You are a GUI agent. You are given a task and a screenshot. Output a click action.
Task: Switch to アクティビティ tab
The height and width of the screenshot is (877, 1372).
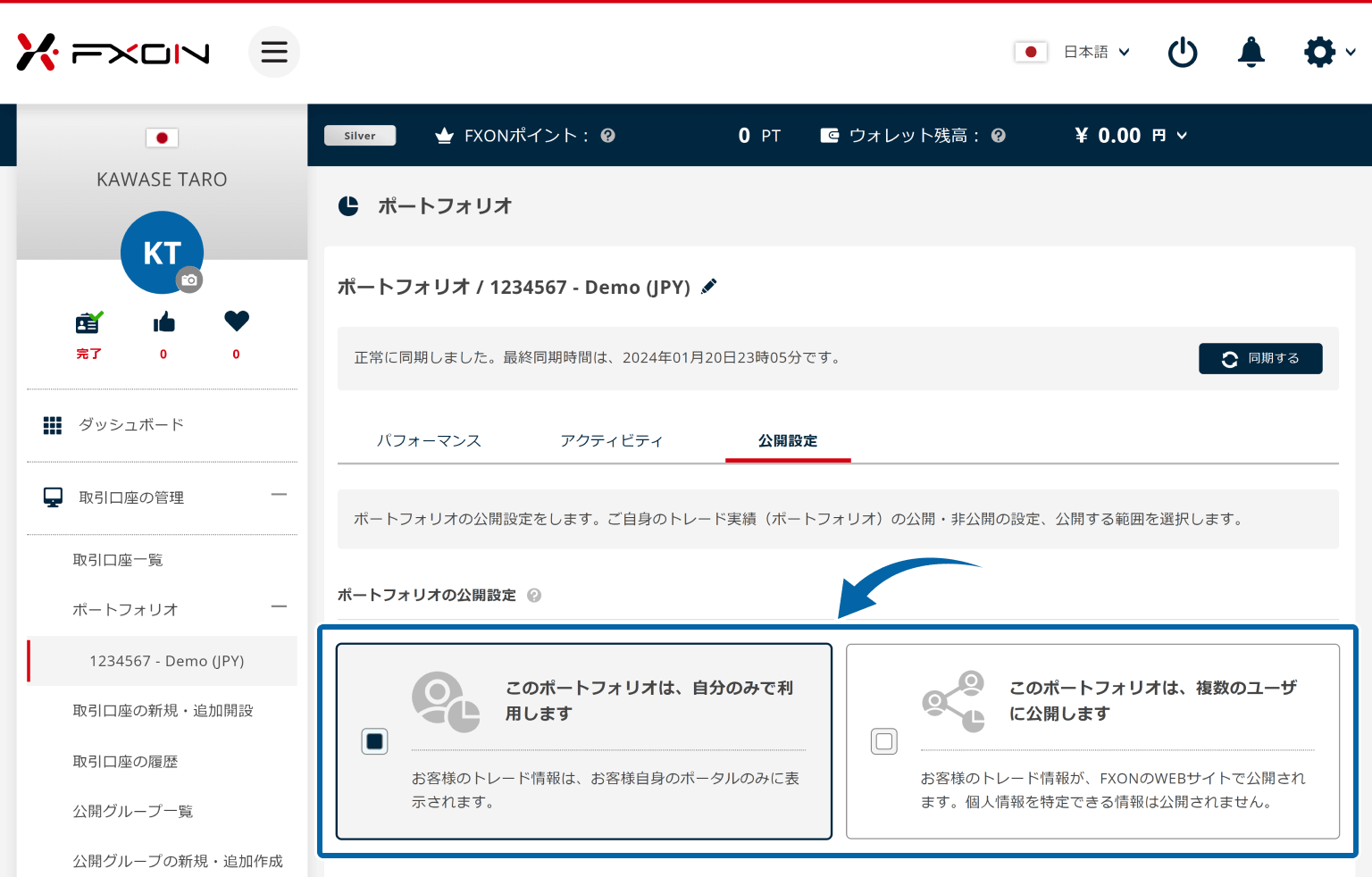pos(612,440)
